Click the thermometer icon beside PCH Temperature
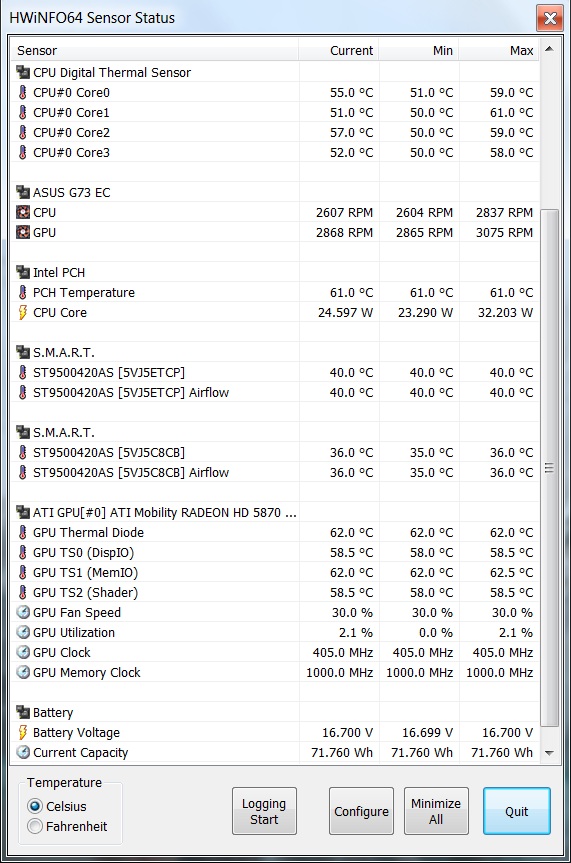This screenshot has width=571, height=863. point(23,292)
